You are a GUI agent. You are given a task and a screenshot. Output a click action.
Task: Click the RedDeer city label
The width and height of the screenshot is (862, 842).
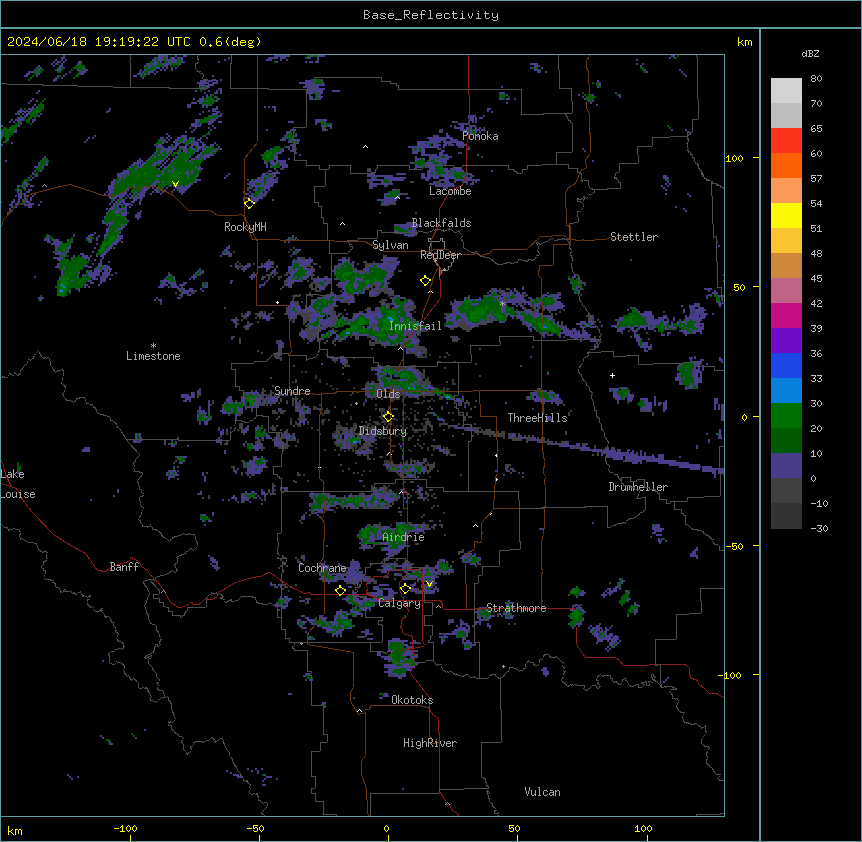(440, 255)
